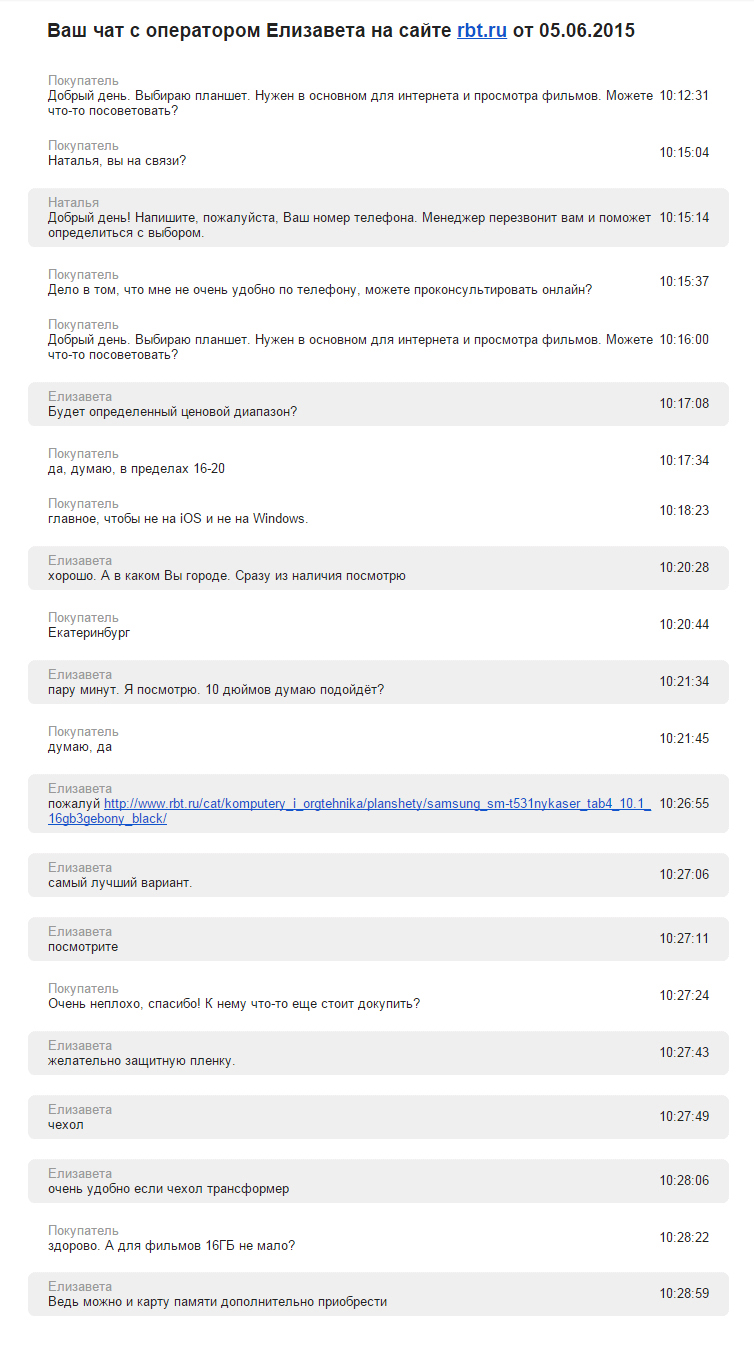Viewport: 754px width, 1352px height.
Task: Click the message "самый лучший вариант."
Action: pyautogui.click(x=378, y=875)
